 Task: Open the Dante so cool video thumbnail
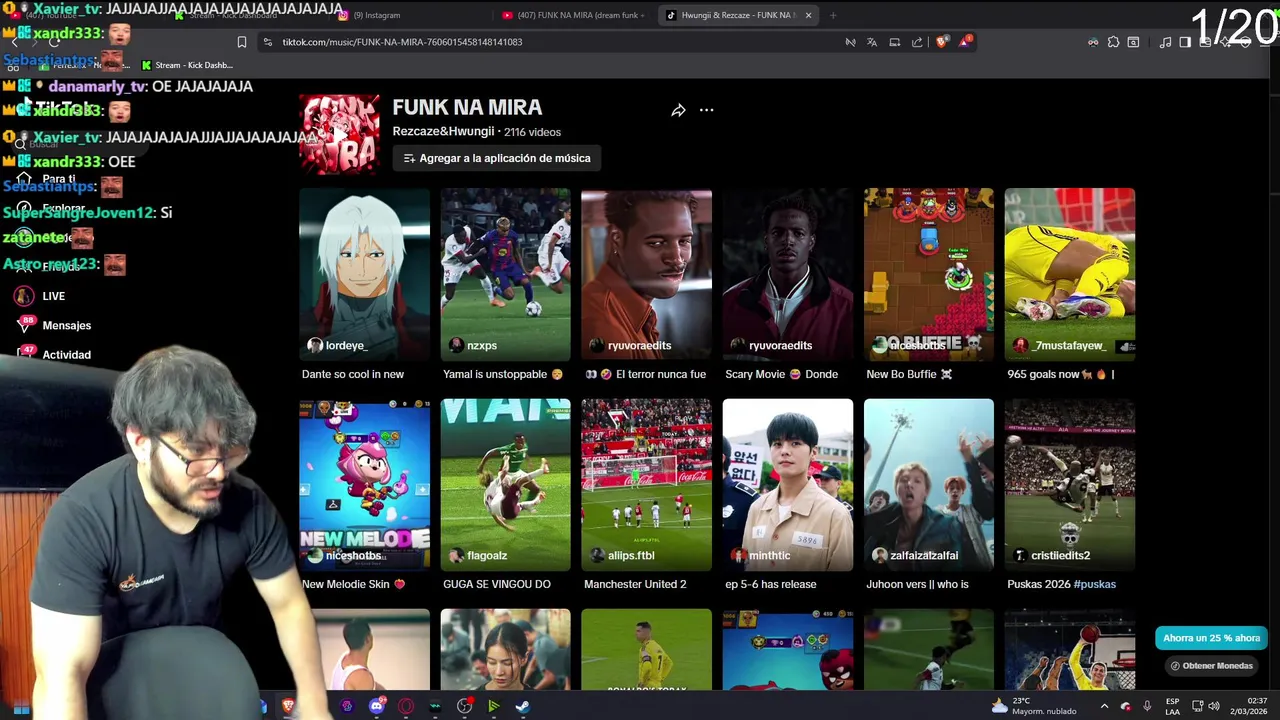tap(365, 274)
